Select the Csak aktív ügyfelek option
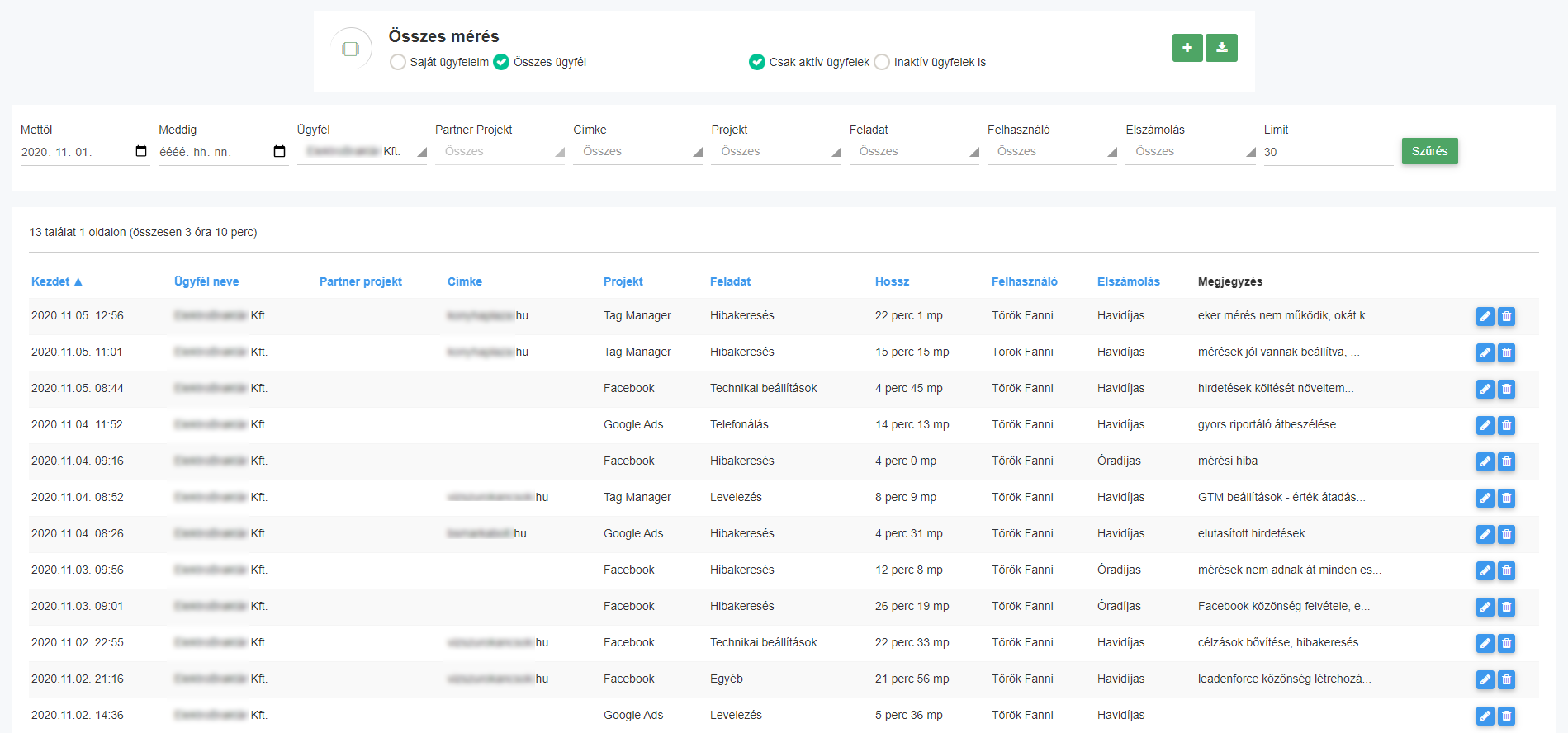Image resolution: width=1568 pixels, height=733 pixels. (x=757, y=62)
